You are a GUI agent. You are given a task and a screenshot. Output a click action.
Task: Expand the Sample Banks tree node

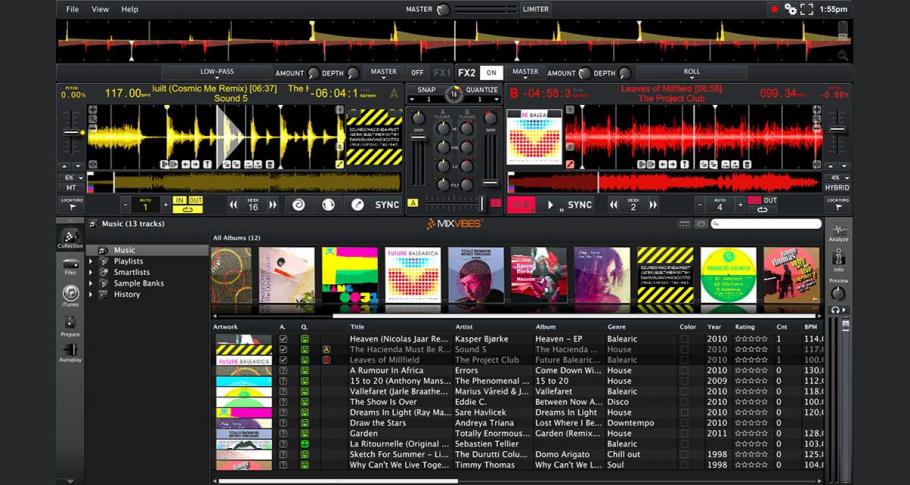pos(91,283)
